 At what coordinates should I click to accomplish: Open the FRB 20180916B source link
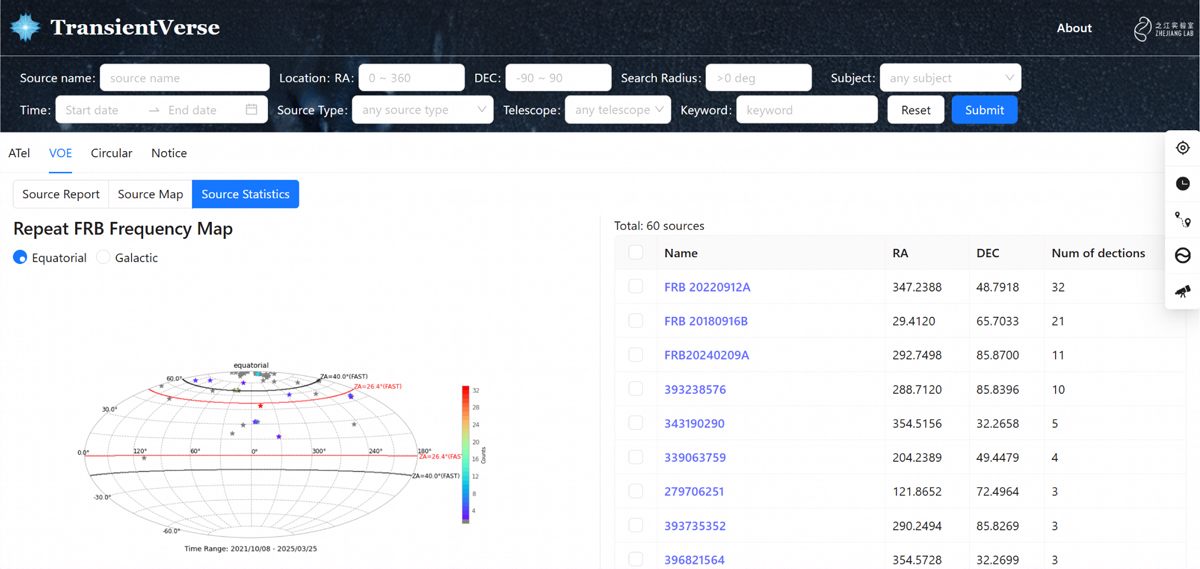coord(706,321)
